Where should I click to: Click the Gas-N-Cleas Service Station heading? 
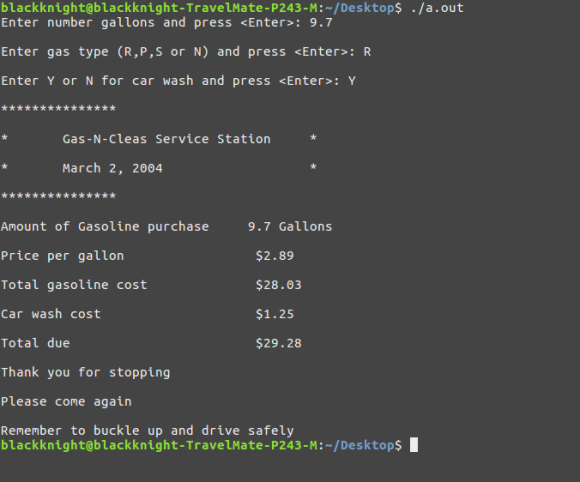click(x=166, y=139)
